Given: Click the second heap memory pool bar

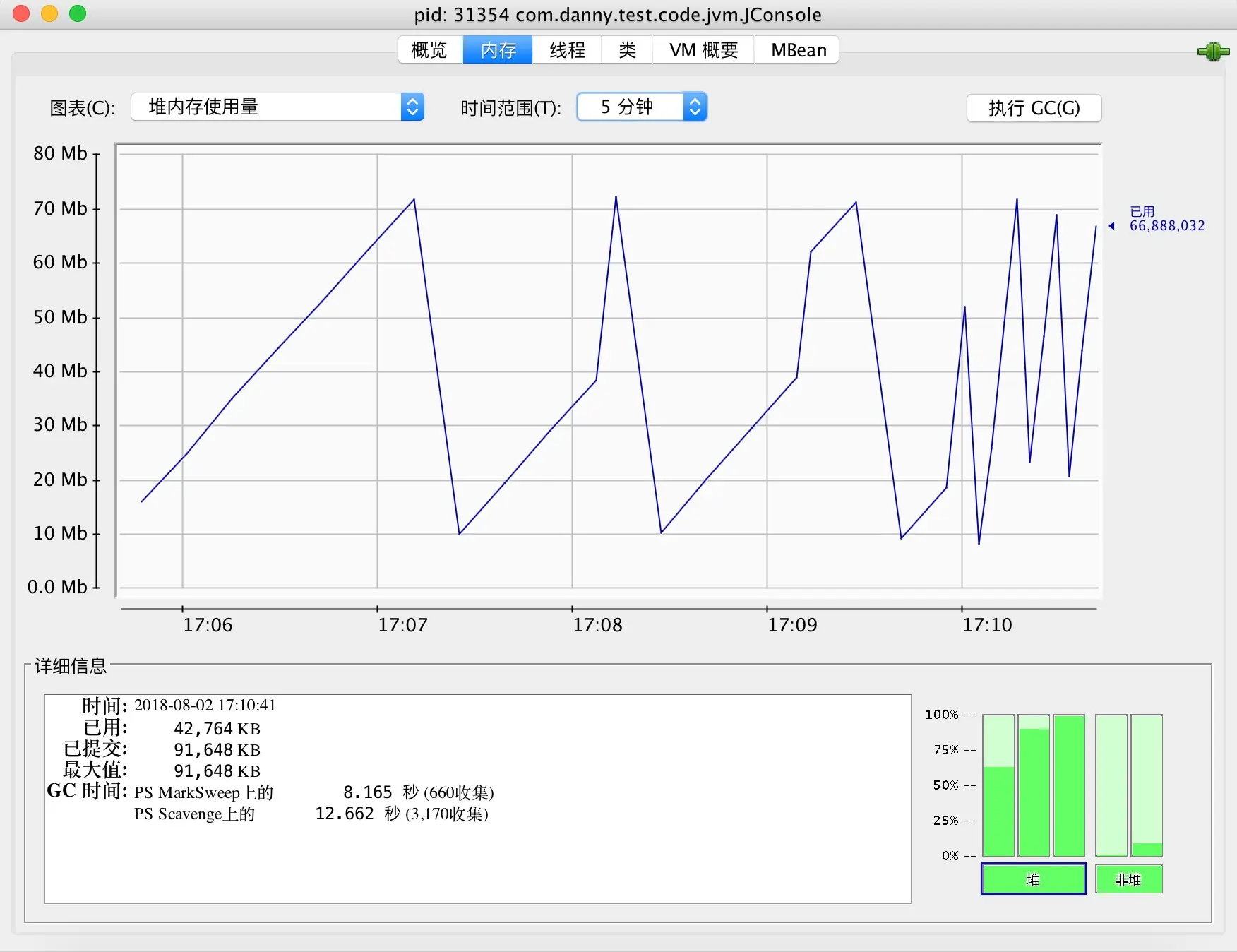Looking at the screenshot, I should pyautogui.click(x=1034, y=785).
